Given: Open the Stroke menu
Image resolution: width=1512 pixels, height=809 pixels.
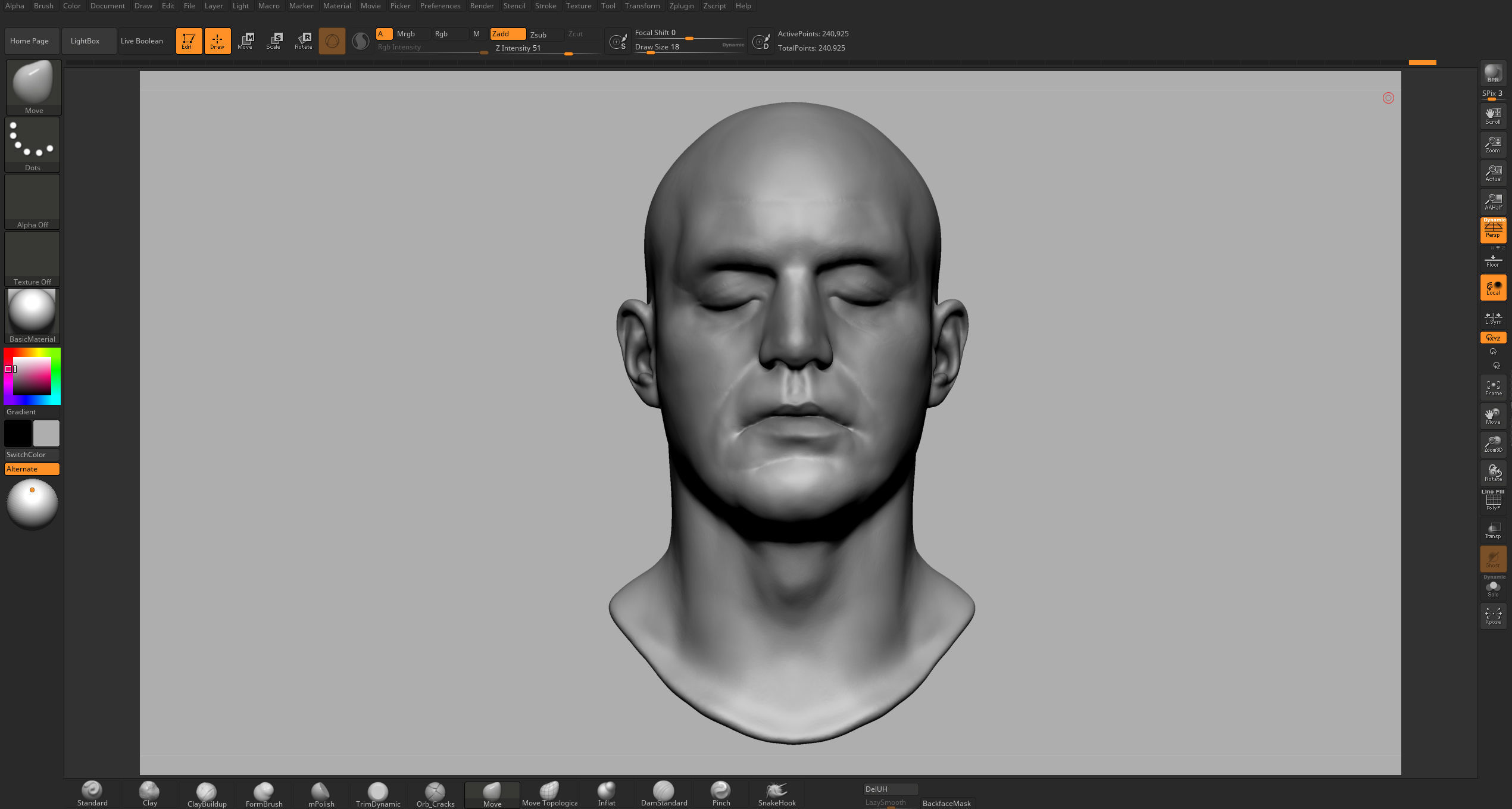Looking at the screenshot, I should [x=545, y=6].
